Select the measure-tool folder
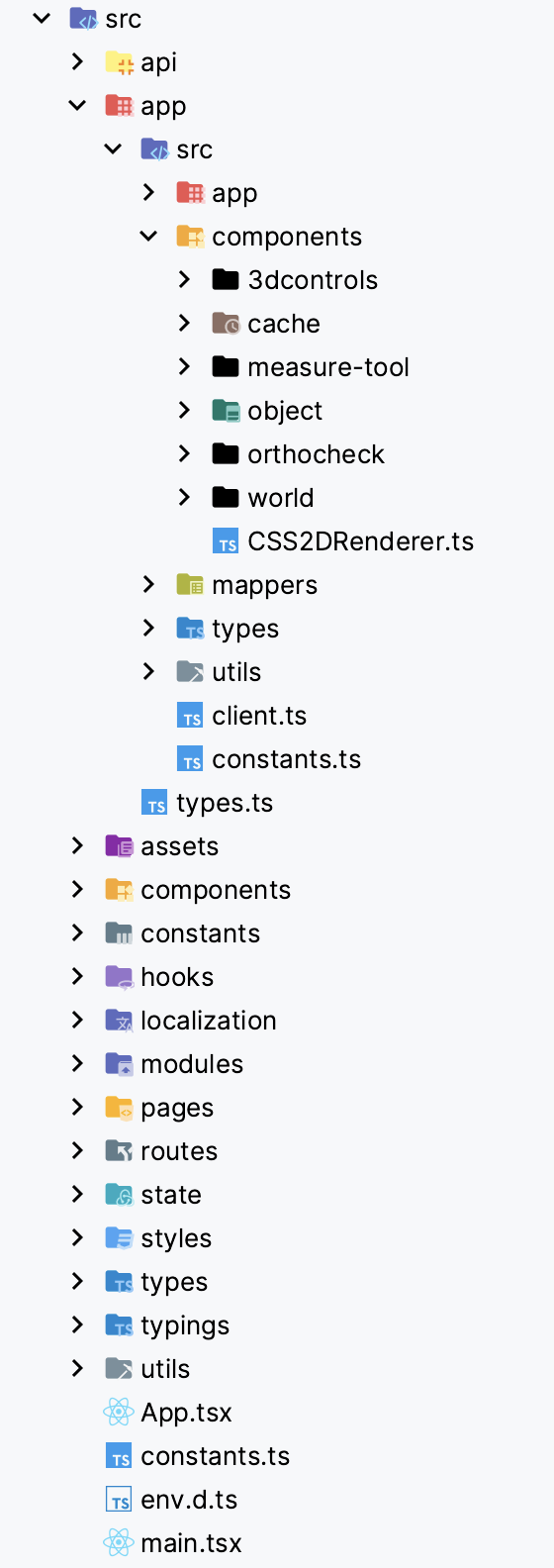 tap(328, 367)
